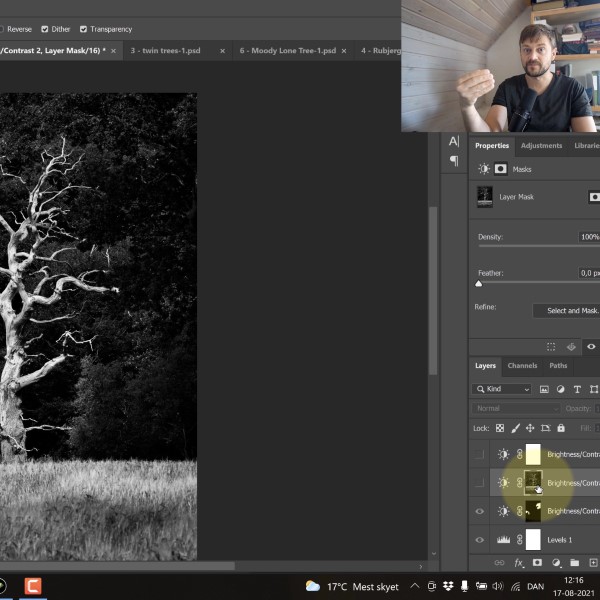Hide the Levels 1 layer
This screenshot has width=600, height=600.
tap(479, 540)
